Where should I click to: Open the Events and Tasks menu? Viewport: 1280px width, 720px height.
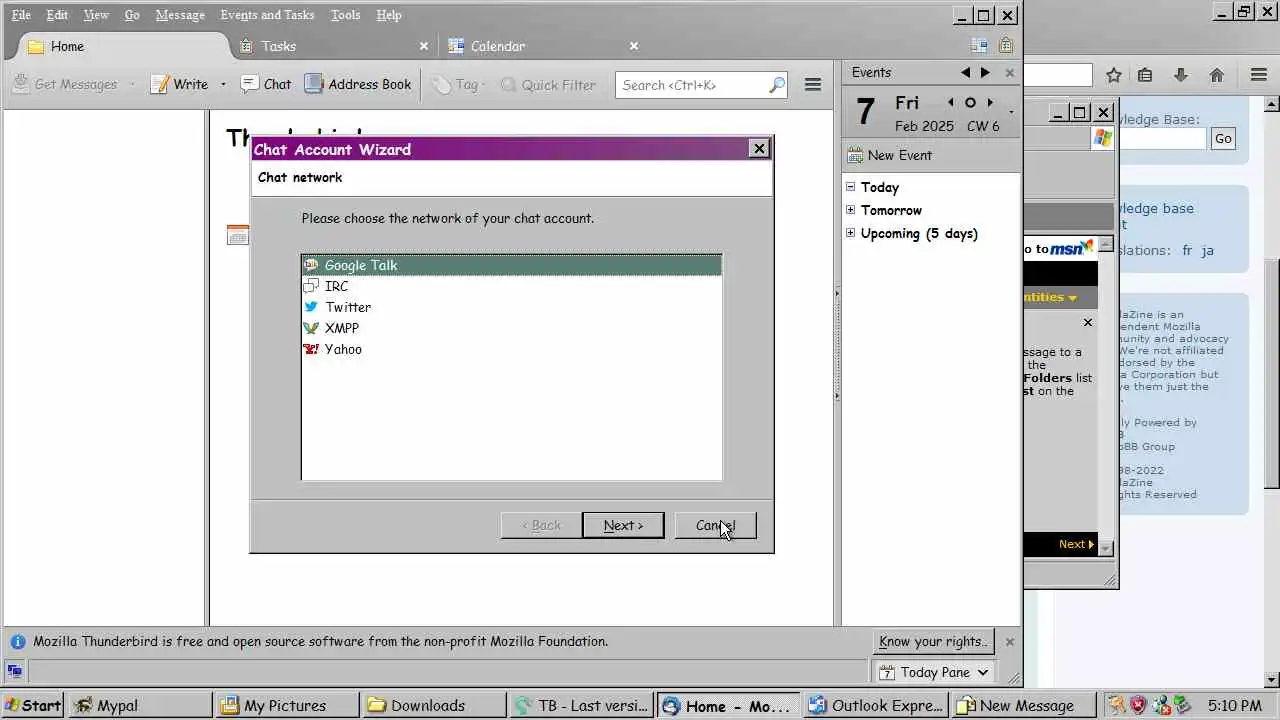(267, 15)
